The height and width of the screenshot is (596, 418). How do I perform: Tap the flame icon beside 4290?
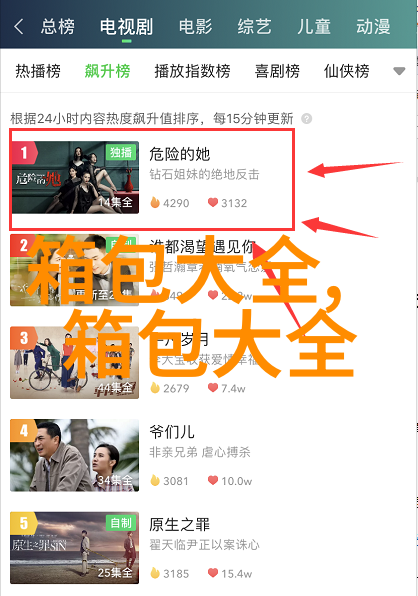155,203
